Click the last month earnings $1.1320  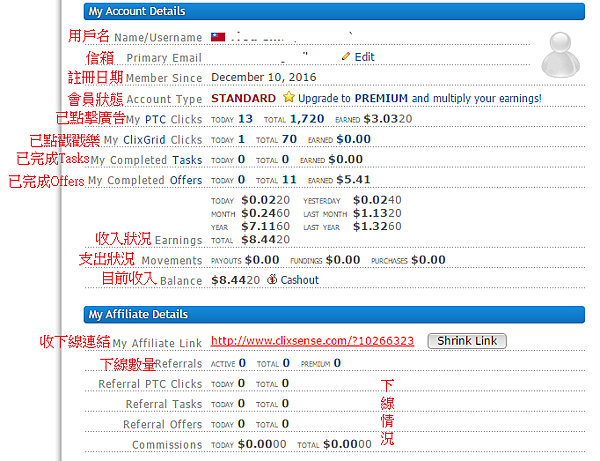tap(377, 213)
